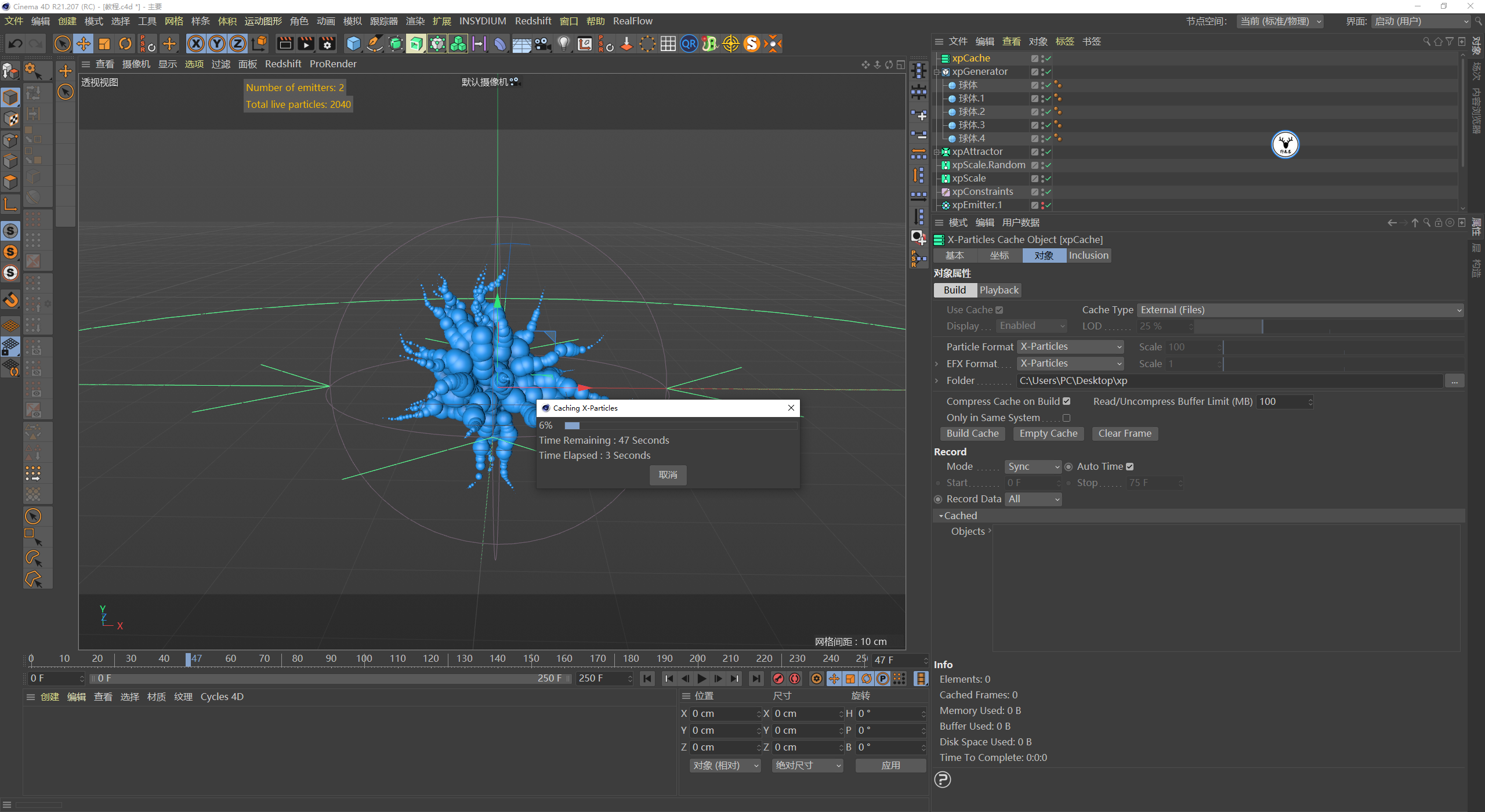Select the Scale tool in top toolbar
1485x812 pixels.
(x=104, y=43)
